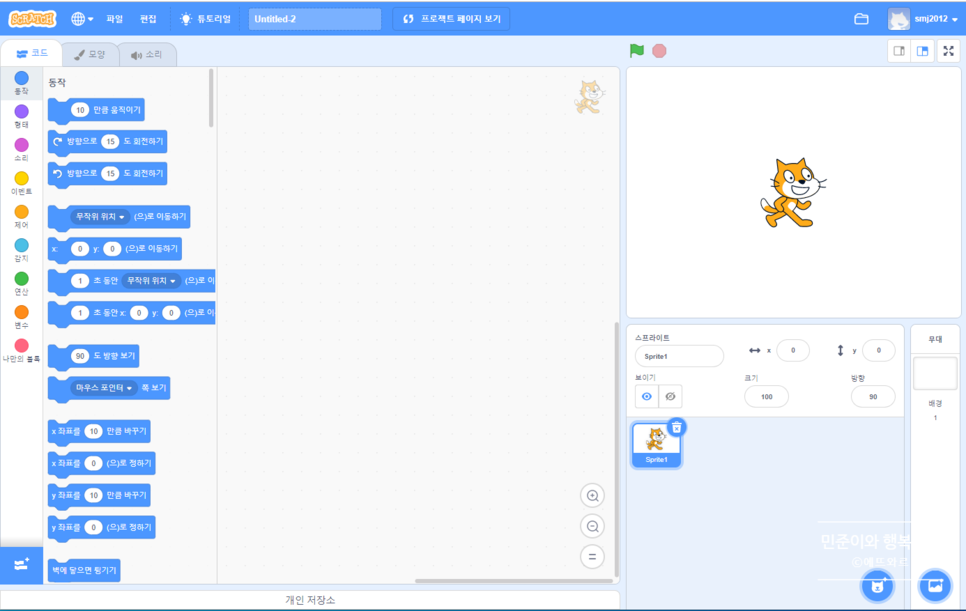Delete Sprite1 using trash icon

(677, 427)
